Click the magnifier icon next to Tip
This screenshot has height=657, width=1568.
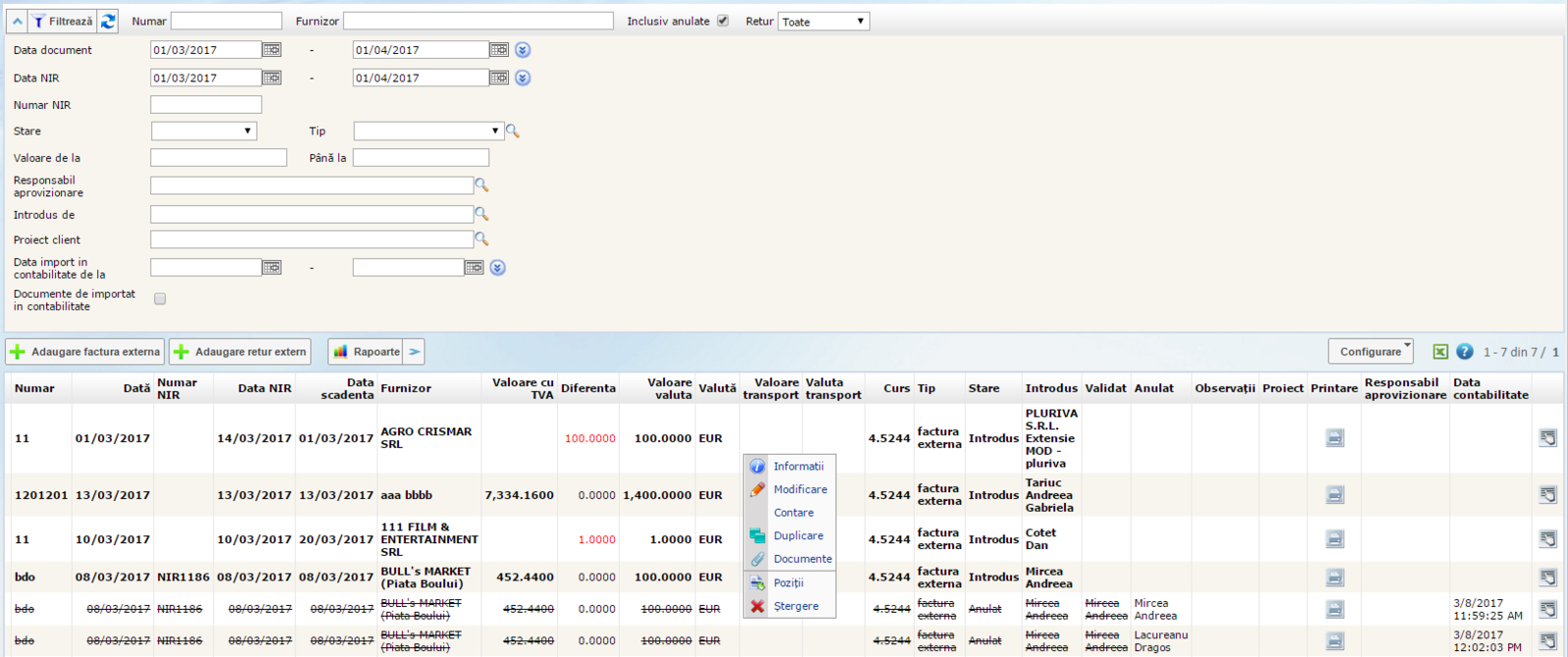(x=513, y=131)
